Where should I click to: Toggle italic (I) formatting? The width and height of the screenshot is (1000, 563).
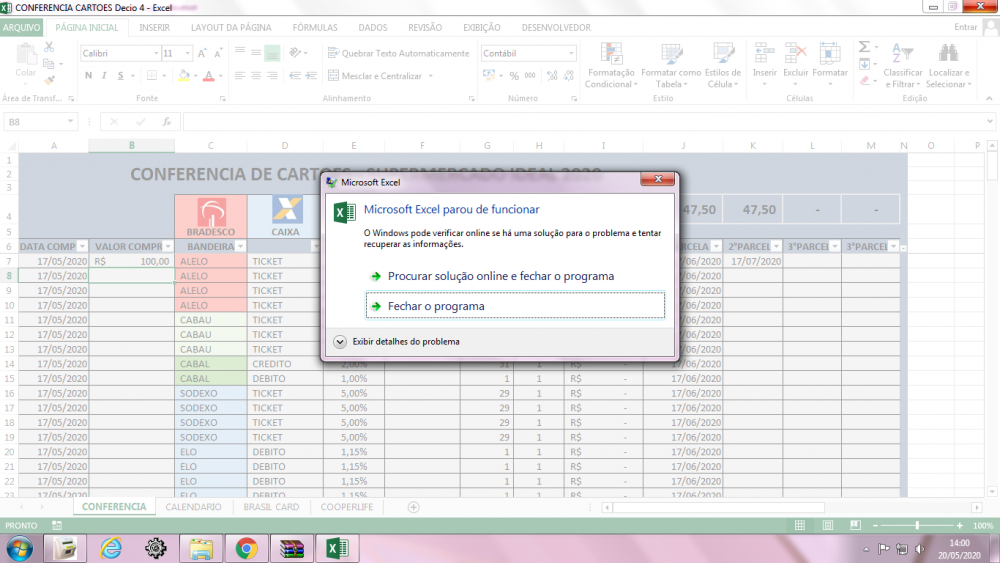tap(105, 76)
